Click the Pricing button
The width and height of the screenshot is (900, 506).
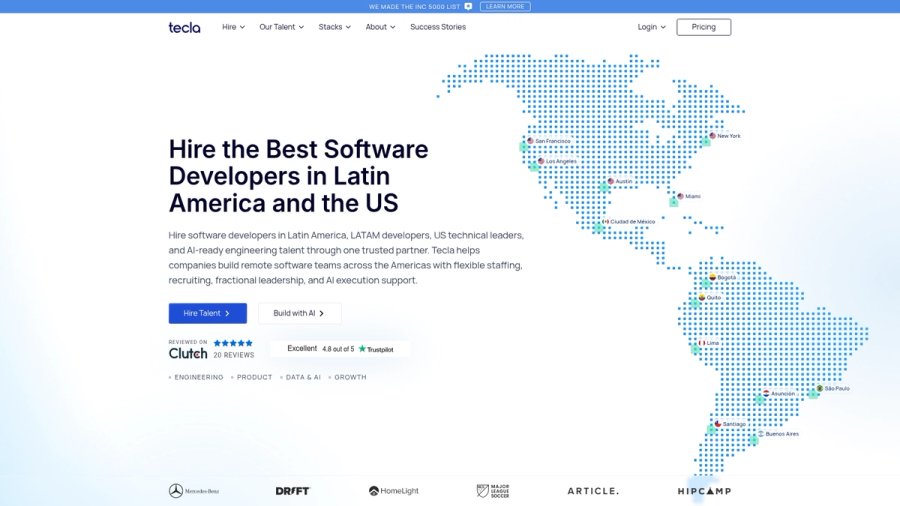click(x=704, y=27)
